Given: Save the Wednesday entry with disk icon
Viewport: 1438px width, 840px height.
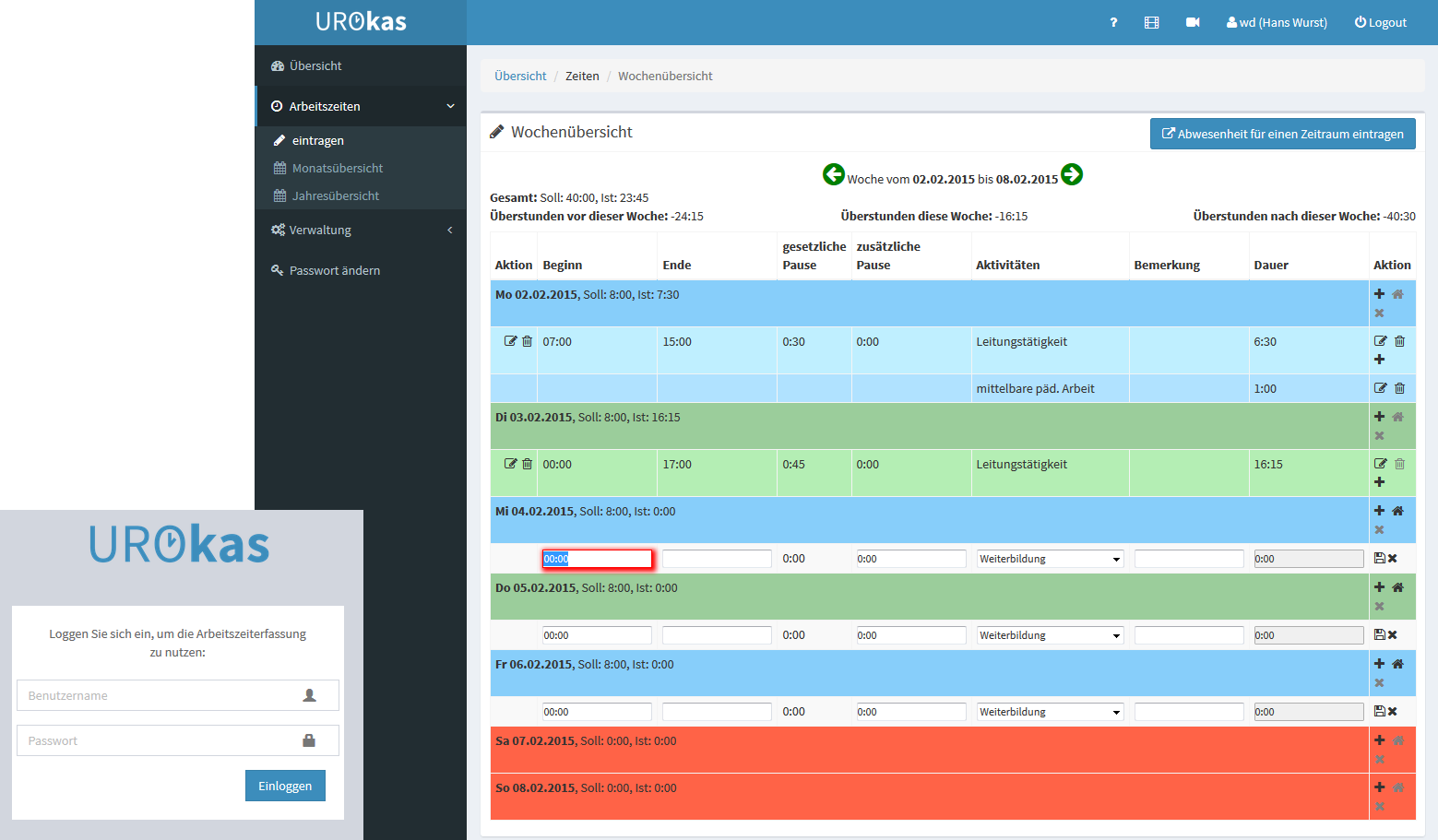Looking at the screenshot, I should (1380, 558).
